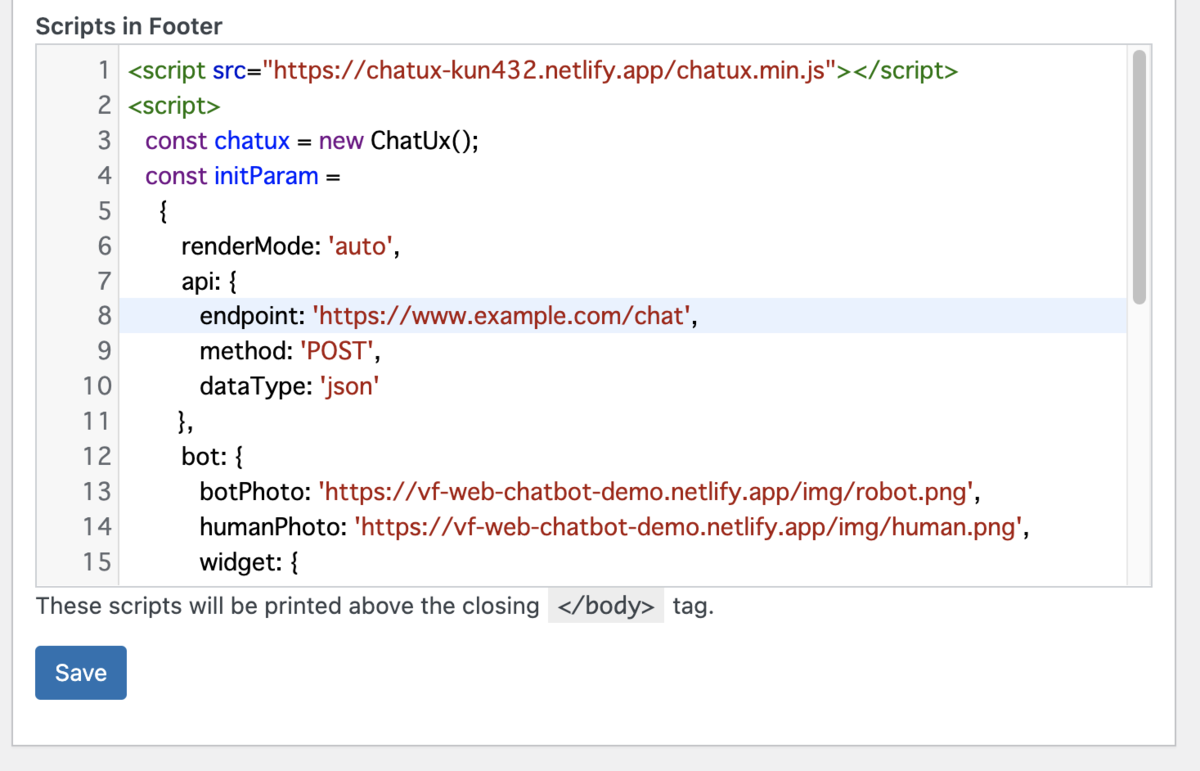Select line number 8 in the gutter
This screenshot has width=1200, height=771.
tap(103, 316)
